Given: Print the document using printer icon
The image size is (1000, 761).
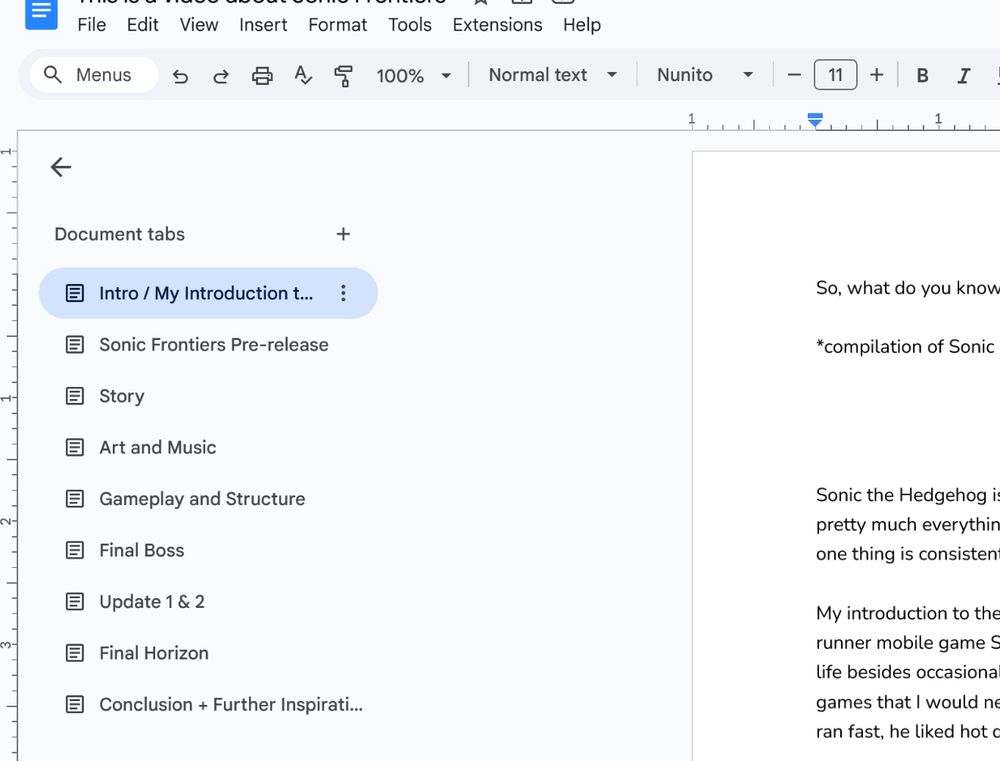Looking at the screenshot, I should click(x=262, y=76).
